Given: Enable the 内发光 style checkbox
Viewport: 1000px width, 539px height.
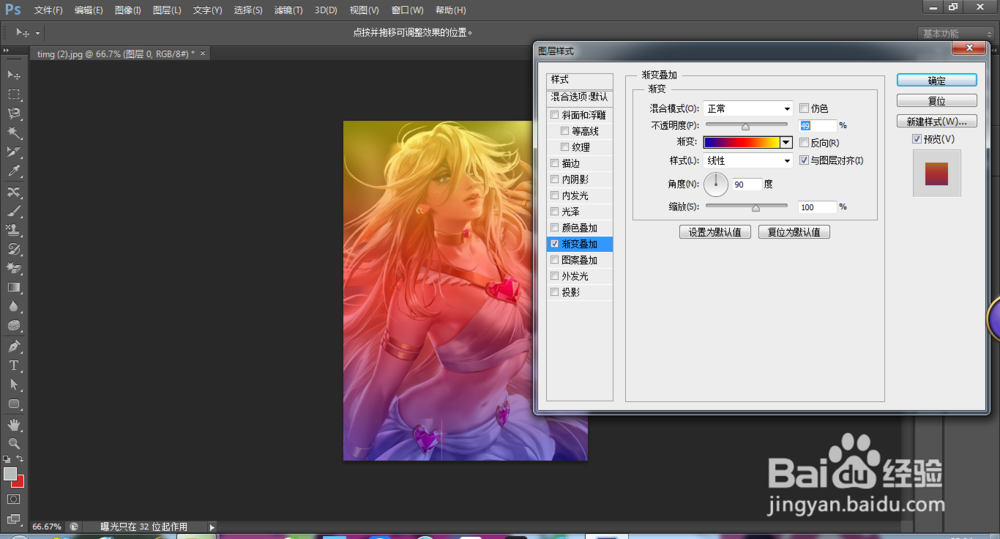Looking at the screenshot, I should (x=554, y=195).
